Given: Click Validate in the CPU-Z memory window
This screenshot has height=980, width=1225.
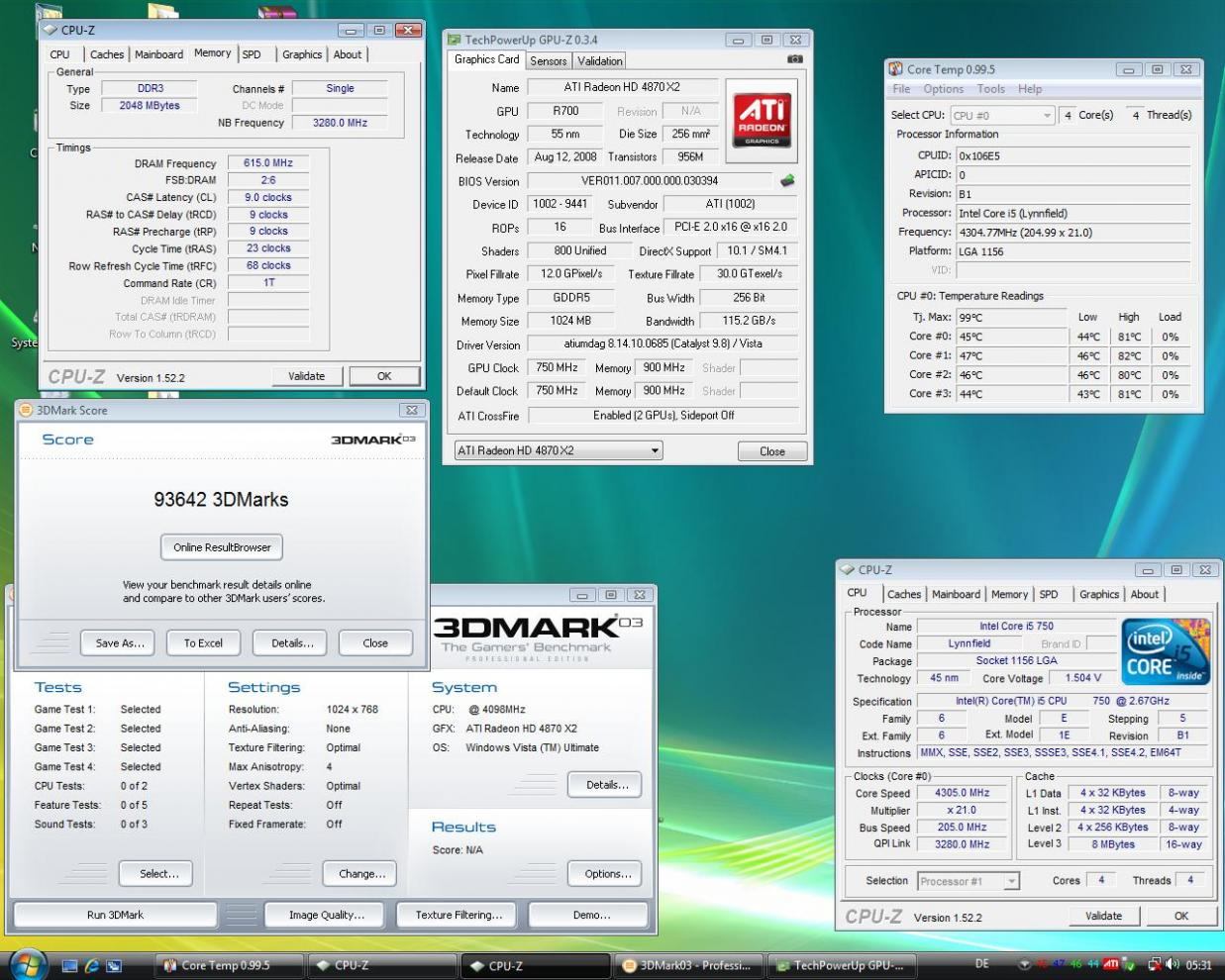Looking at the screenshot, I should (306, 376).
